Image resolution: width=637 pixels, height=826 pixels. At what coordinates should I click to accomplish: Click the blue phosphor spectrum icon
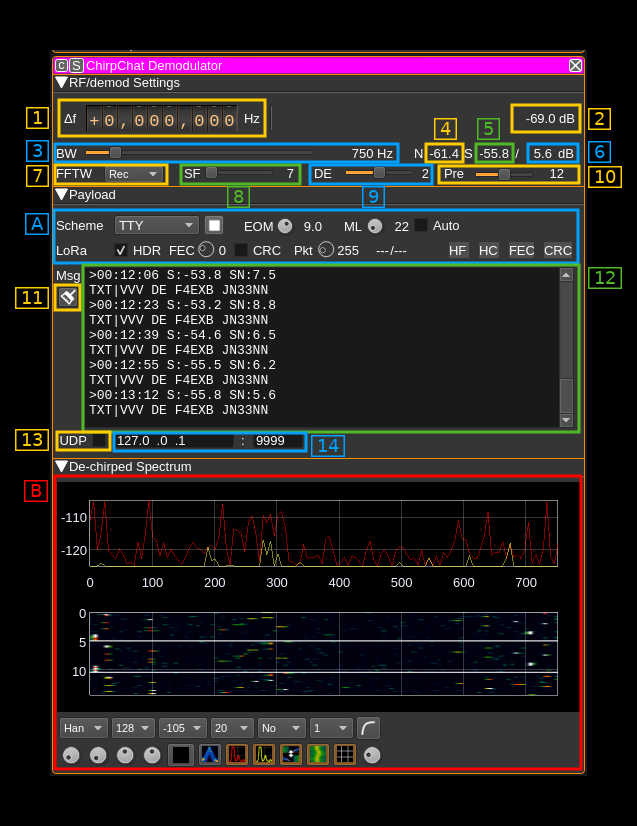pos(210,755)
